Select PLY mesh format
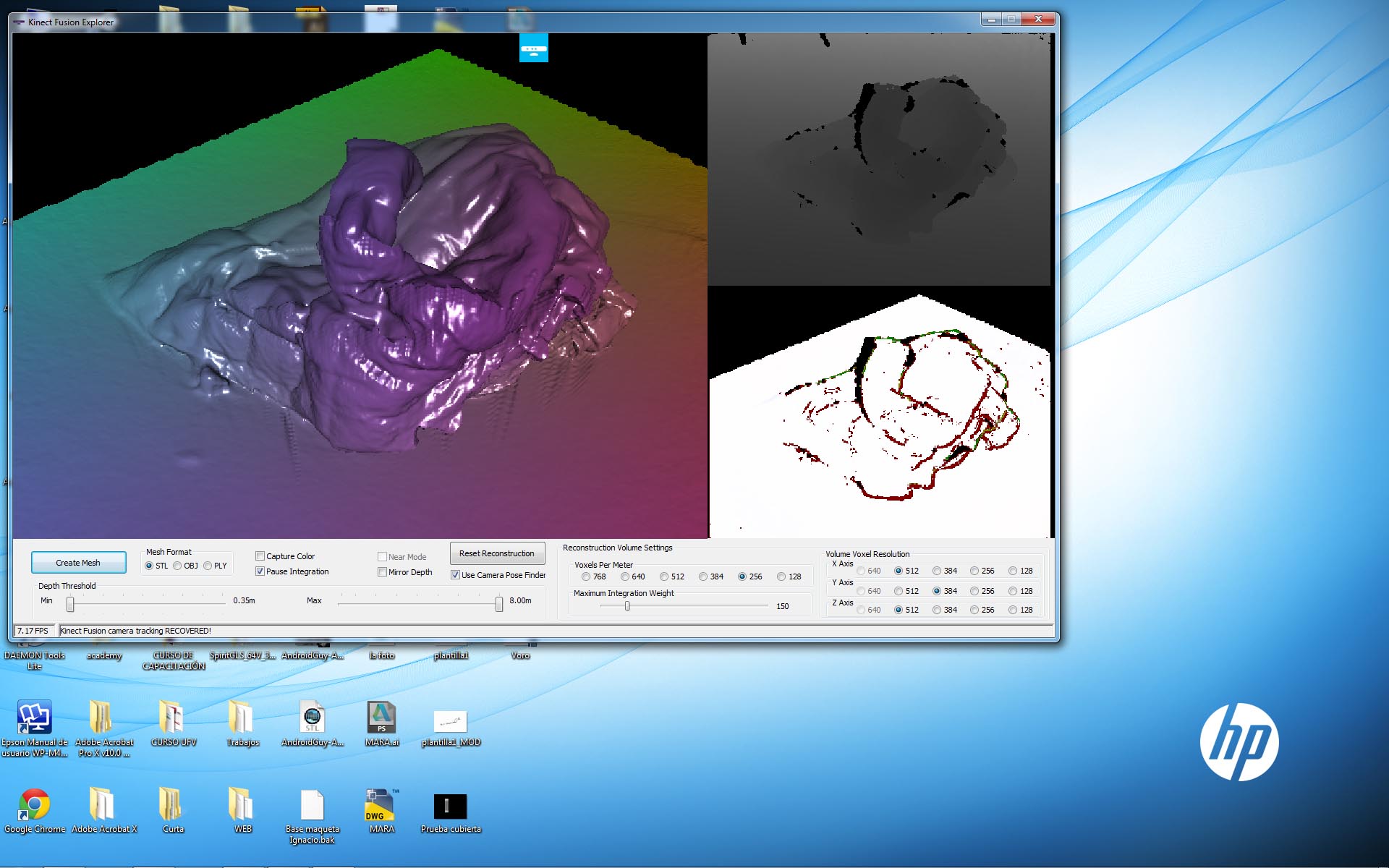This screenshot has width=1389, height=868. [208, 566]
